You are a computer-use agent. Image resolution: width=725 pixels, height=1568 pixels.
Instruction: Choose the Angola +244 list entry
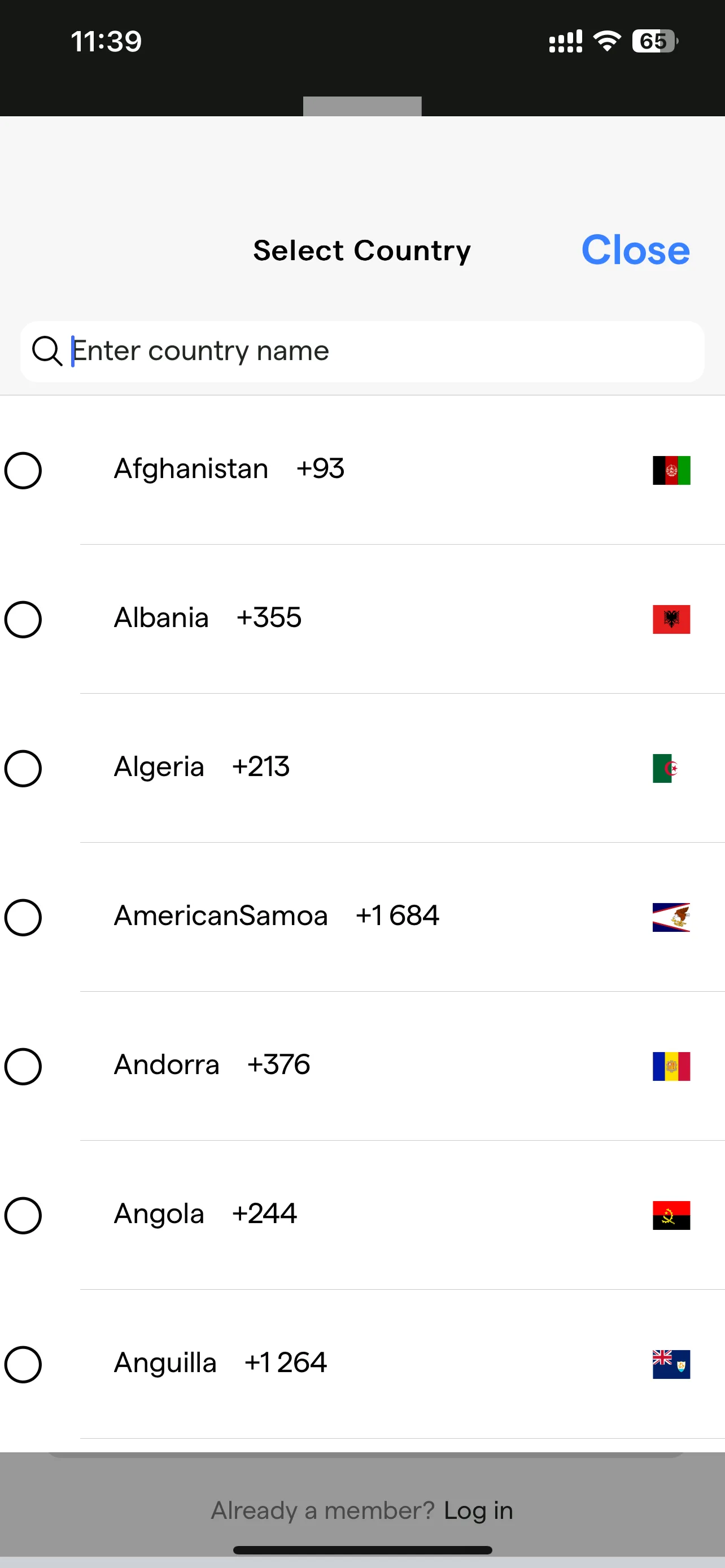click(362, 1215)
